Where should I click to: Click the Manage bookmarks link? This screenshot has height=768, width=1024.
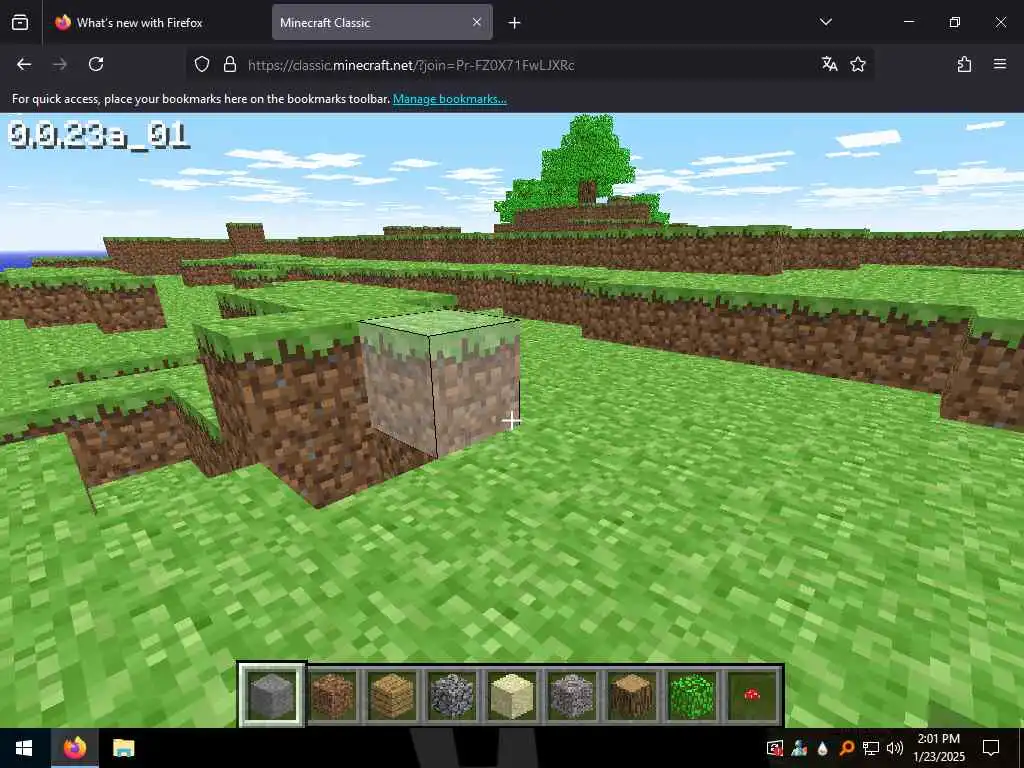pos(449,99)
